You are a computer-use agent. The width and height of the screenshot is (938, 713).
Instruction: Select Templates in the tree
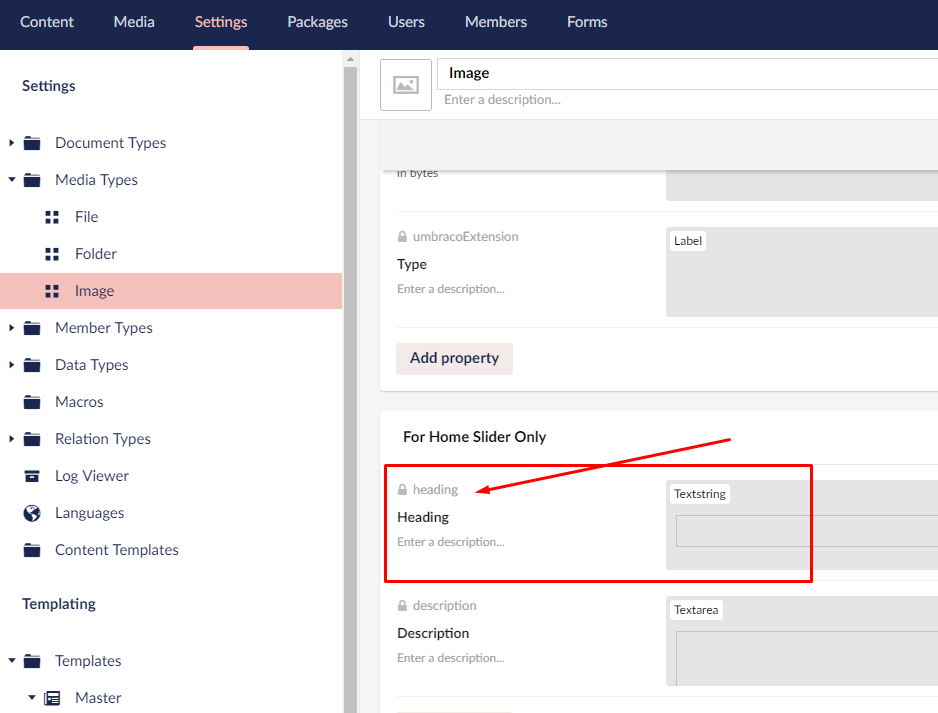(88, 661)
